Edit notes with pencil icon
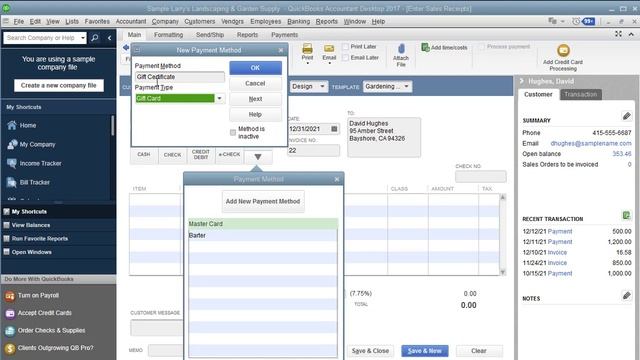The image size is (640, 360). point(627,295)
